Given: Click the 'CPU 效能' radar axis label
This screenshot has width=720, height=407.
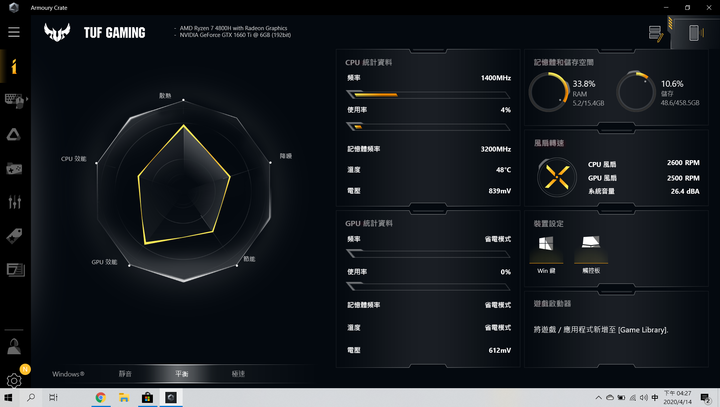Looking at the screenshot, I should [73, 158].
